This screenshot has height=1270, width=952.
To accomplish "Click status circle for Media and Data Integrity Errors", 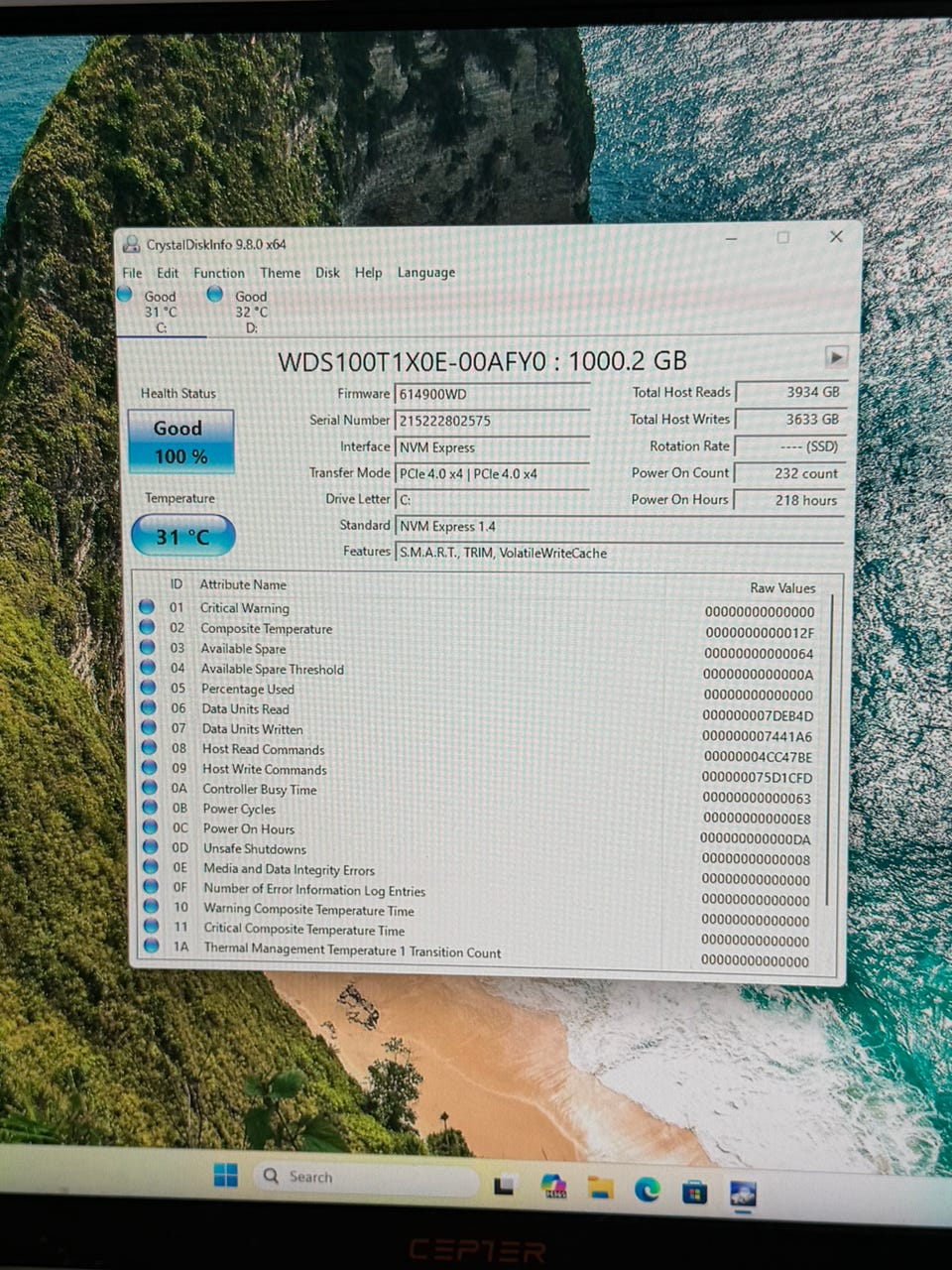I will tap(151, 866).
